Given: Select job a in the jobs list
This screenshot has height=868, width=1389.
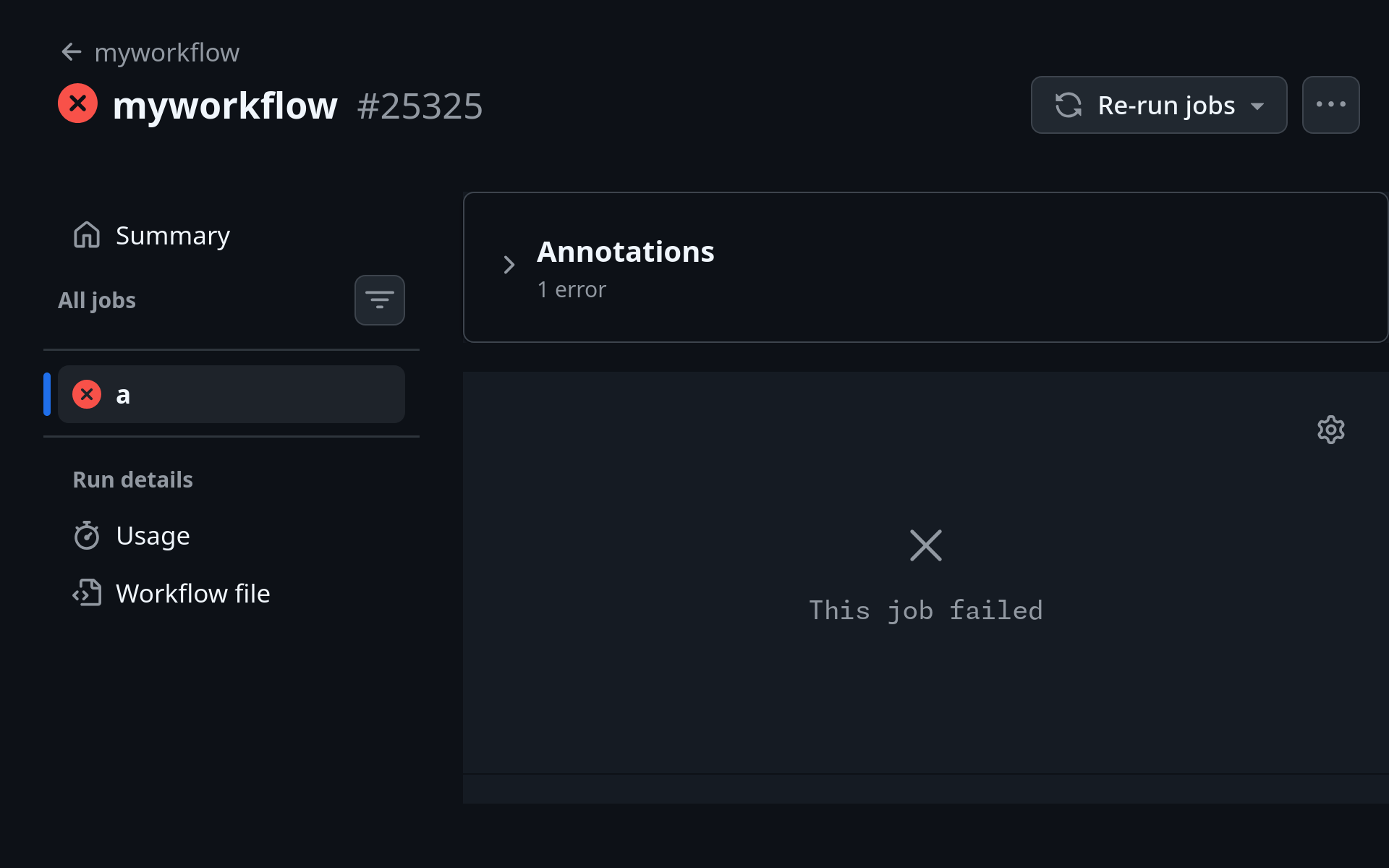Looking at the screenshot, I should tap(231, 394).
